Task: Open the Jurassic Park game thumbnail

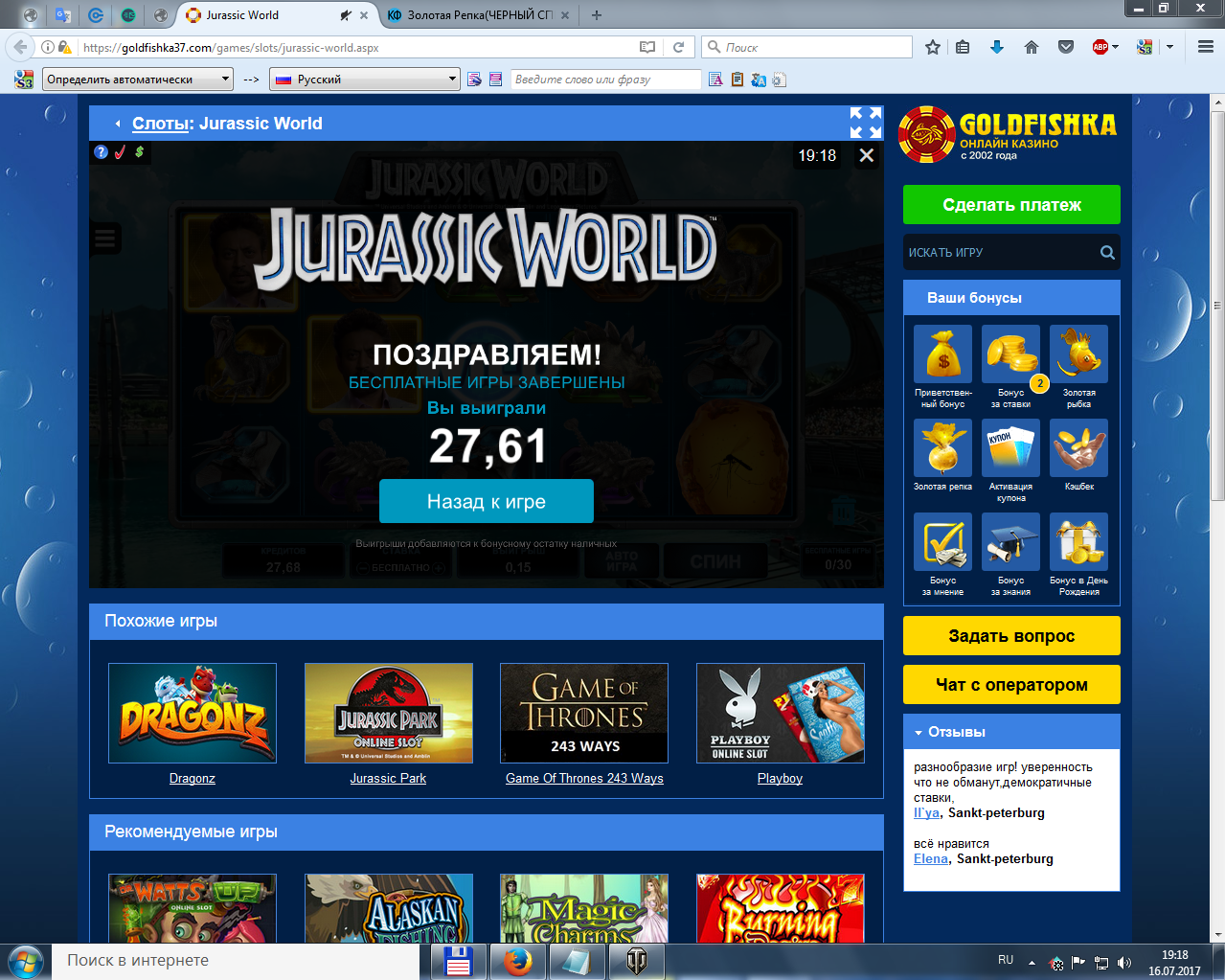Action: [388, 713]
